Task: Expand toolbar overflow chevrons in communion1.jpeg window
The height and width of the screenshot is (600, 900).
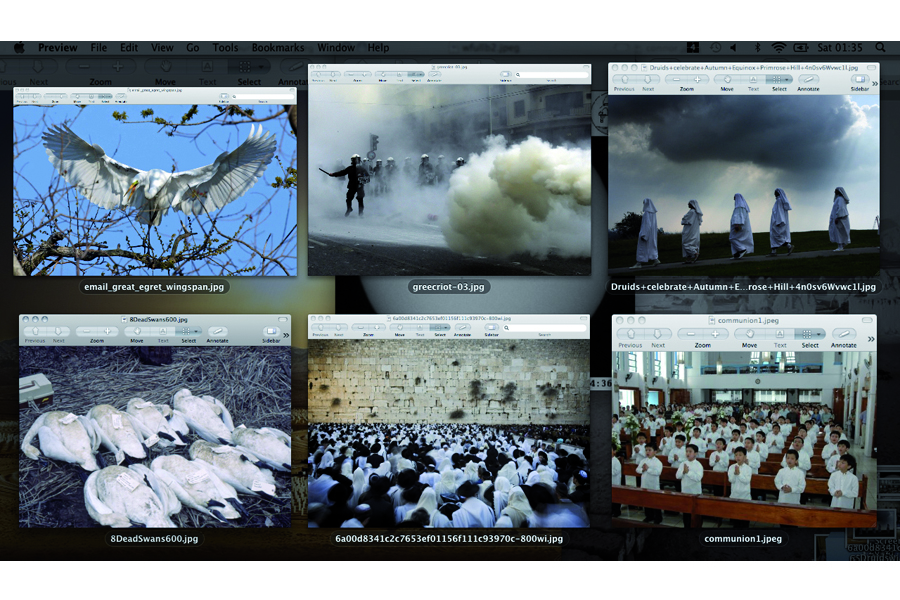Action: 871,339
